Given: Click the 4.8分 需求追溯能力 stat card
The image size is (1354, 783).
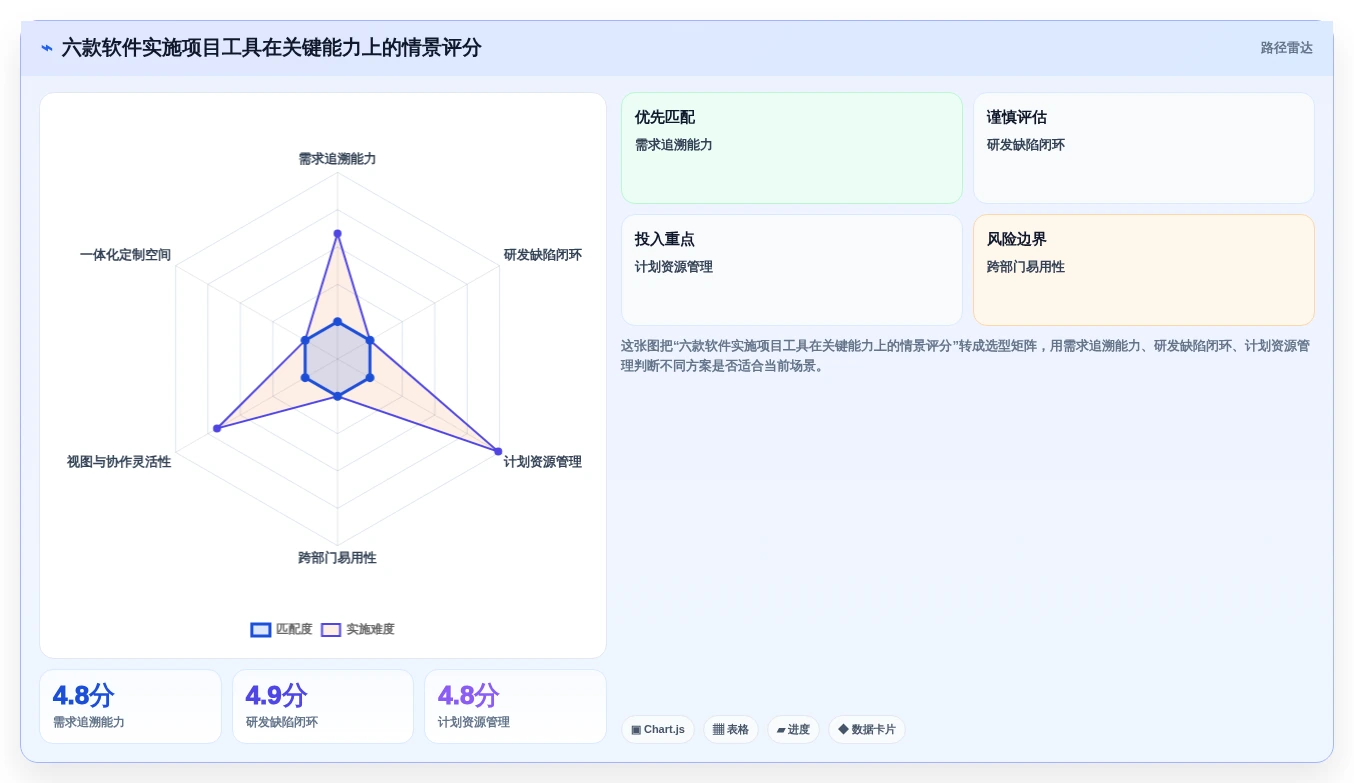Looking at the screenshot, I should click(x=130, y=706).
